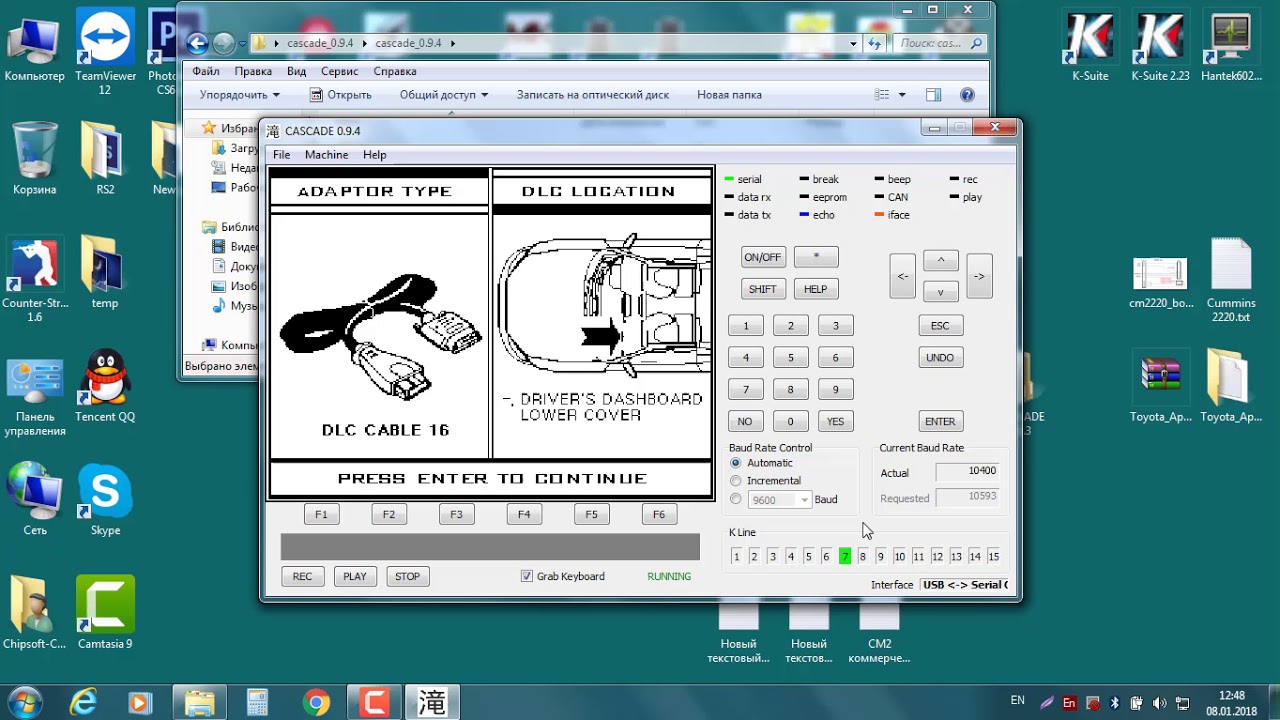Open Explorer help icon

pos(967,95)
